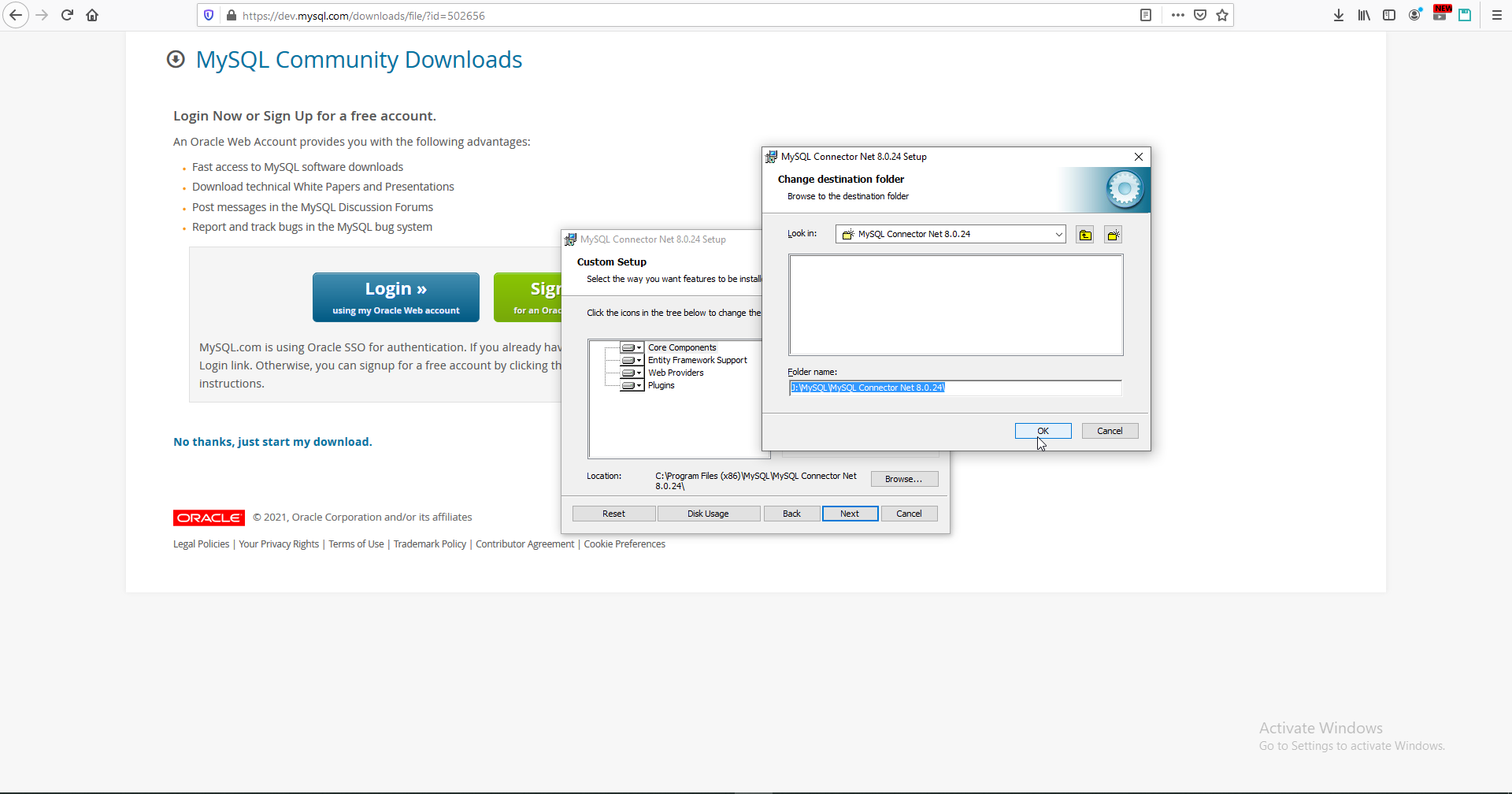Screen dimensions: 1512x794
Task: Open the browser downloads panel
Action: coord(1339,15)
